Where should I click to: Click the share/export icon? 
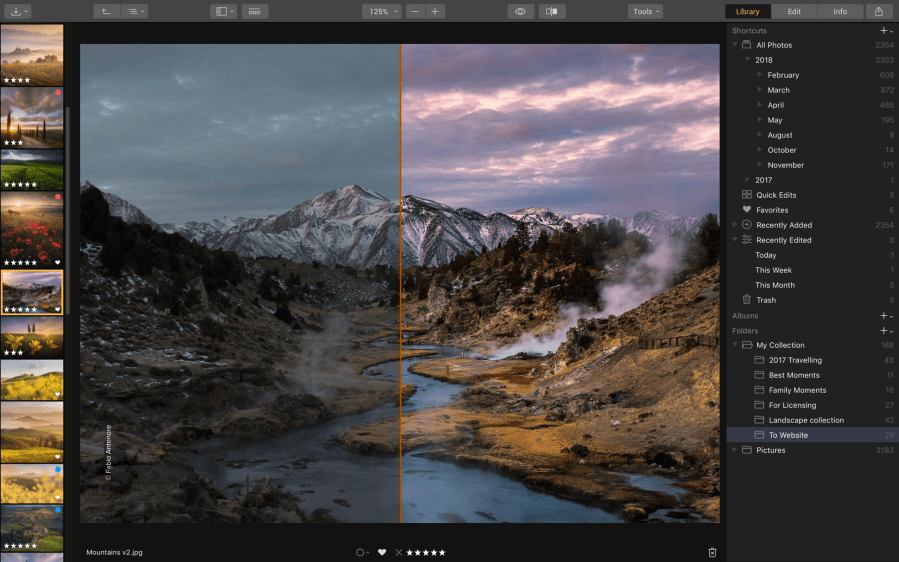tap(878, 12)
